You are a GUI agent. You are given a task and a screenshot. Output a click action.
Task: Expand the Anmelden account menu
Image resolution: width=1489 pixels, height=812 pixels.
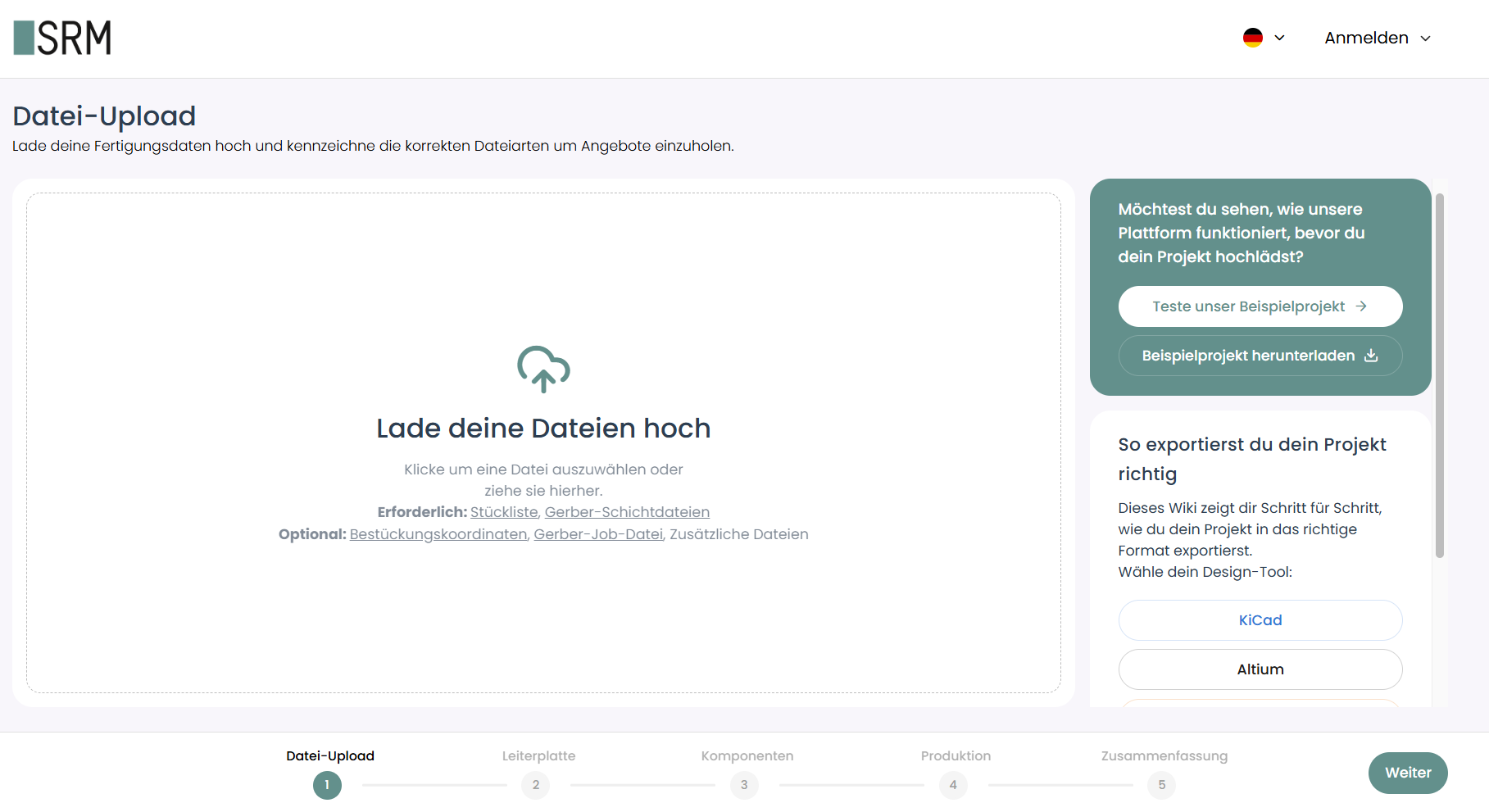tap(1367, 38)
